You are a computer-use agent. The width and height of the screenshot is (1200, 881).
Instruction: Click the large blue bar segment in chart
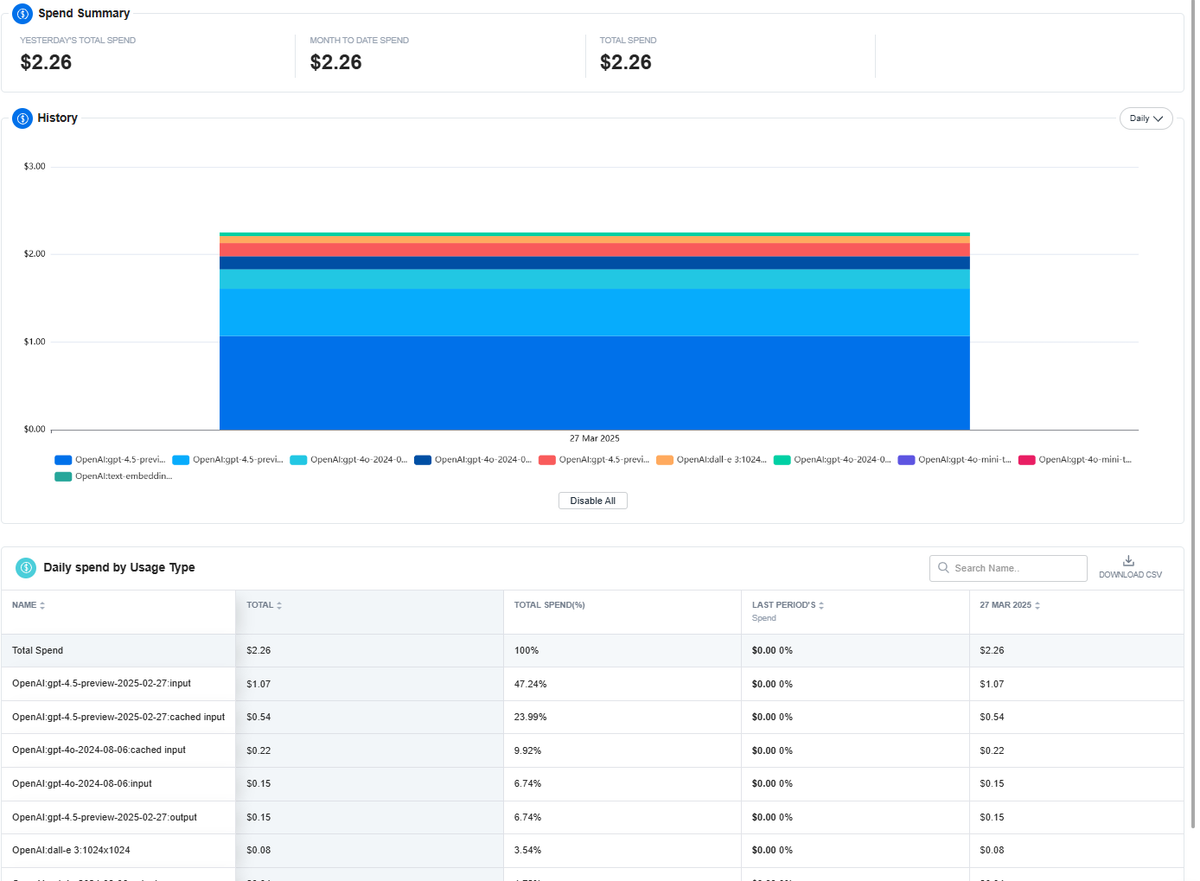pos(594,383)
